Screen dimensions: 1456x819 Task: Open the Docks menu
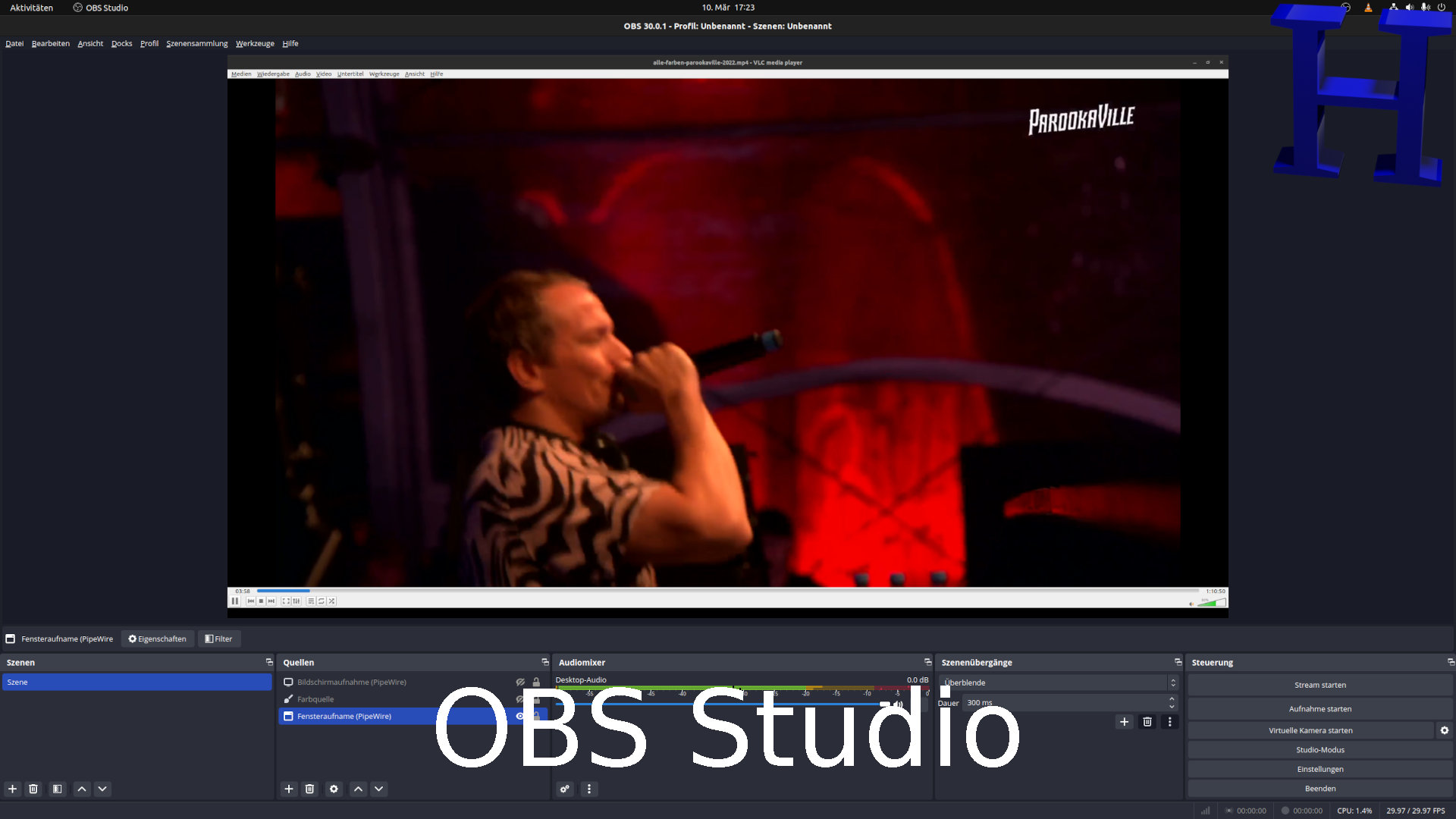click(x=121, y=43)
